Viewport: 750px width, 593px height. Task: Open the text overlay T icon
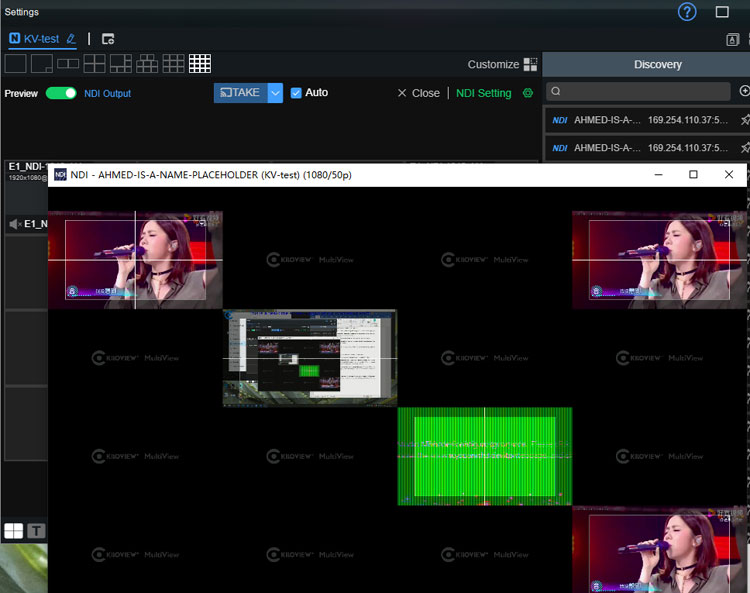36,530
